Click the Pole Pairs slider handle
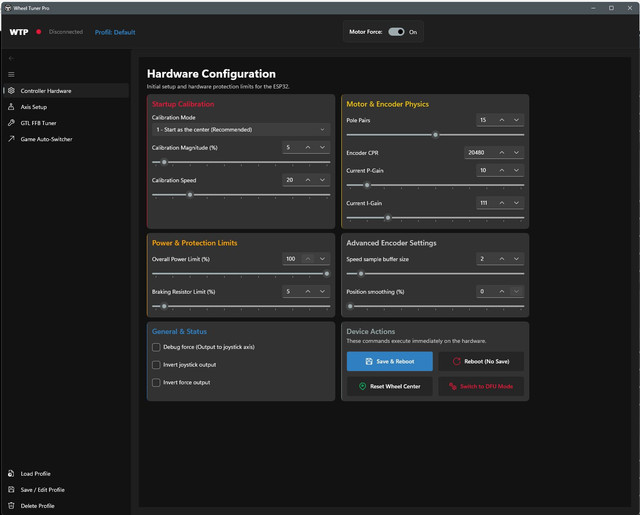Screen dimensions: 640x515 (436, 135)
